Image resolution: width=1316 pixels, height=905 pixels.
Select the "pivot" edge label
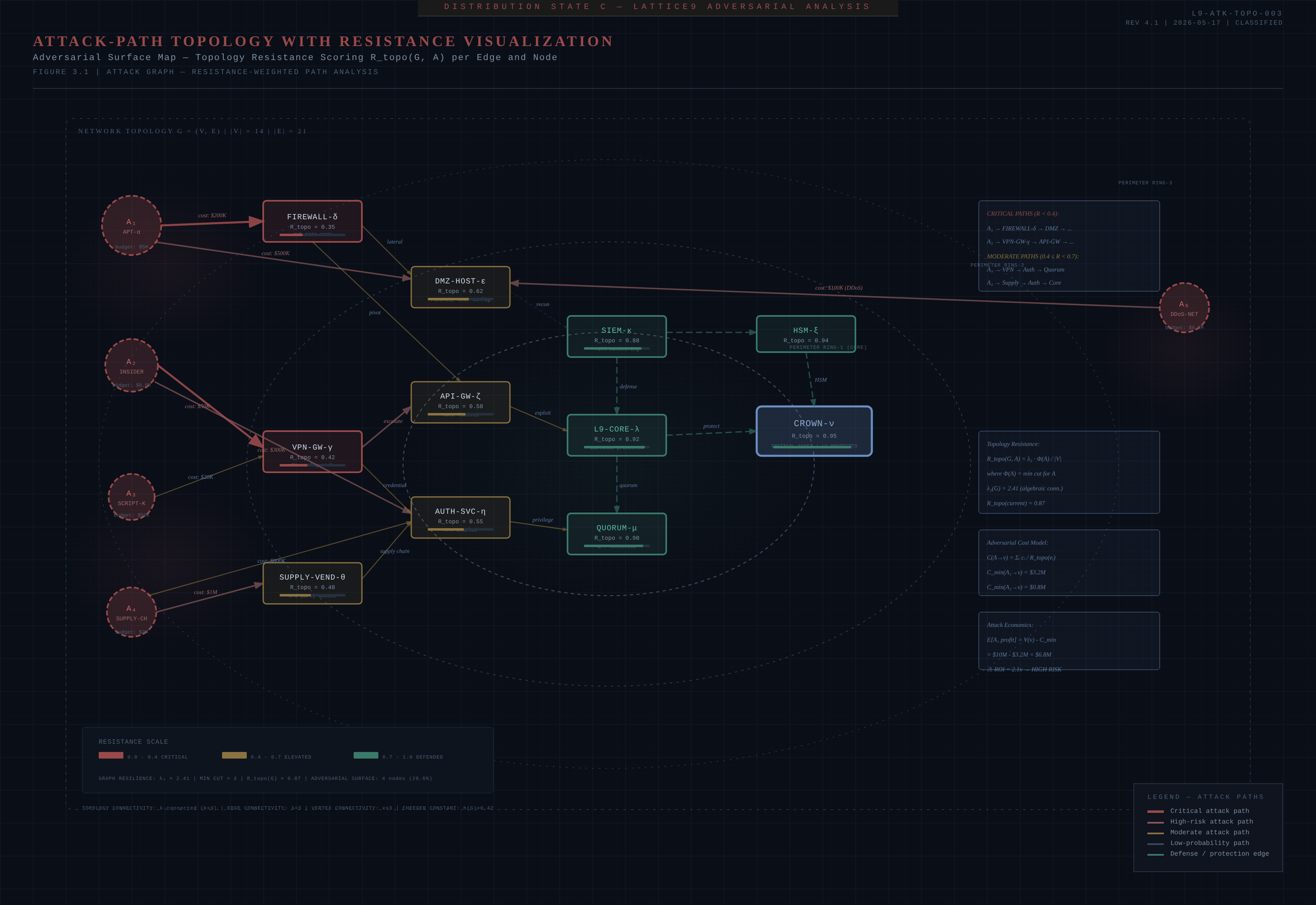(375, 313)
